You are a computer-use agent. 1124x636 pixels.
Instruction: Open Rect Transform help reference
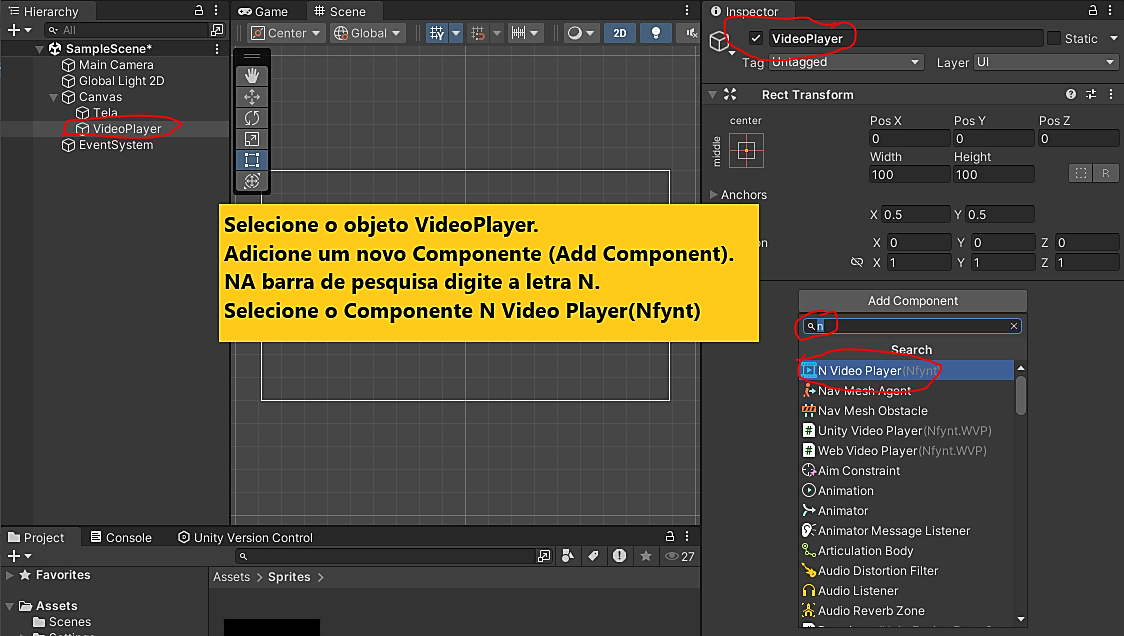click(1071, 94)
